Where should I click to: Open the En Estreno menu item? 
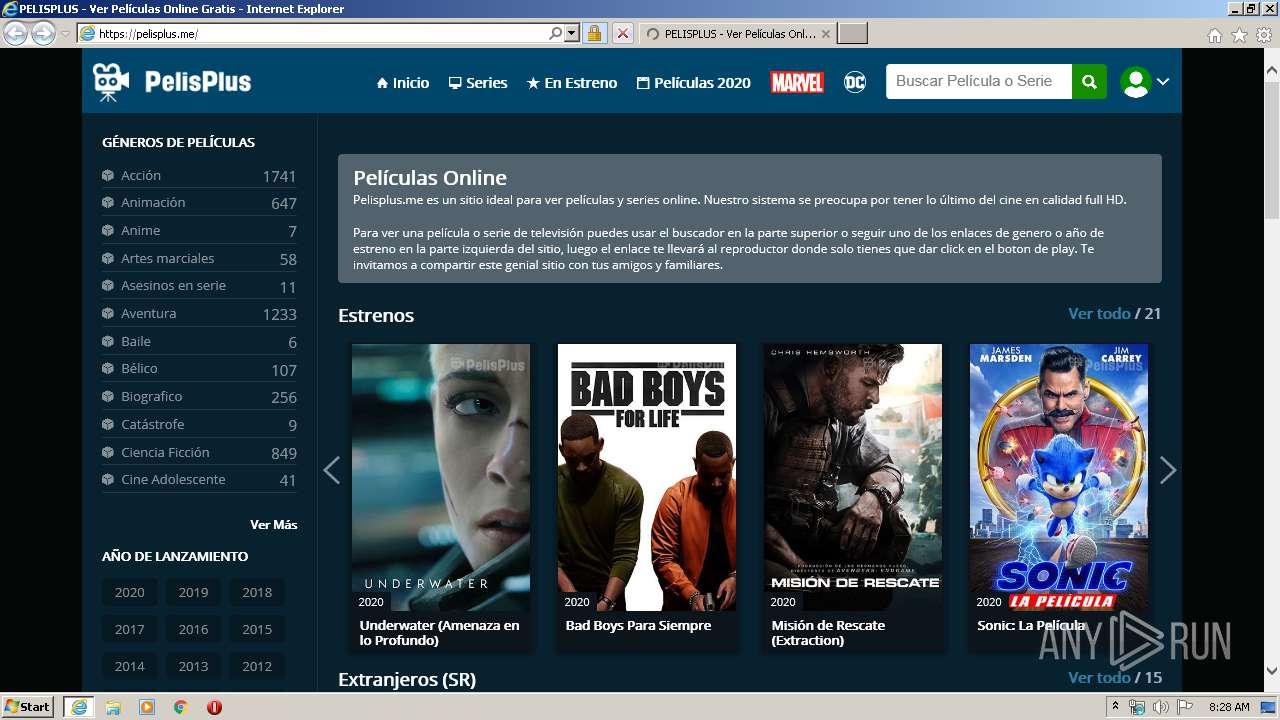572,83
